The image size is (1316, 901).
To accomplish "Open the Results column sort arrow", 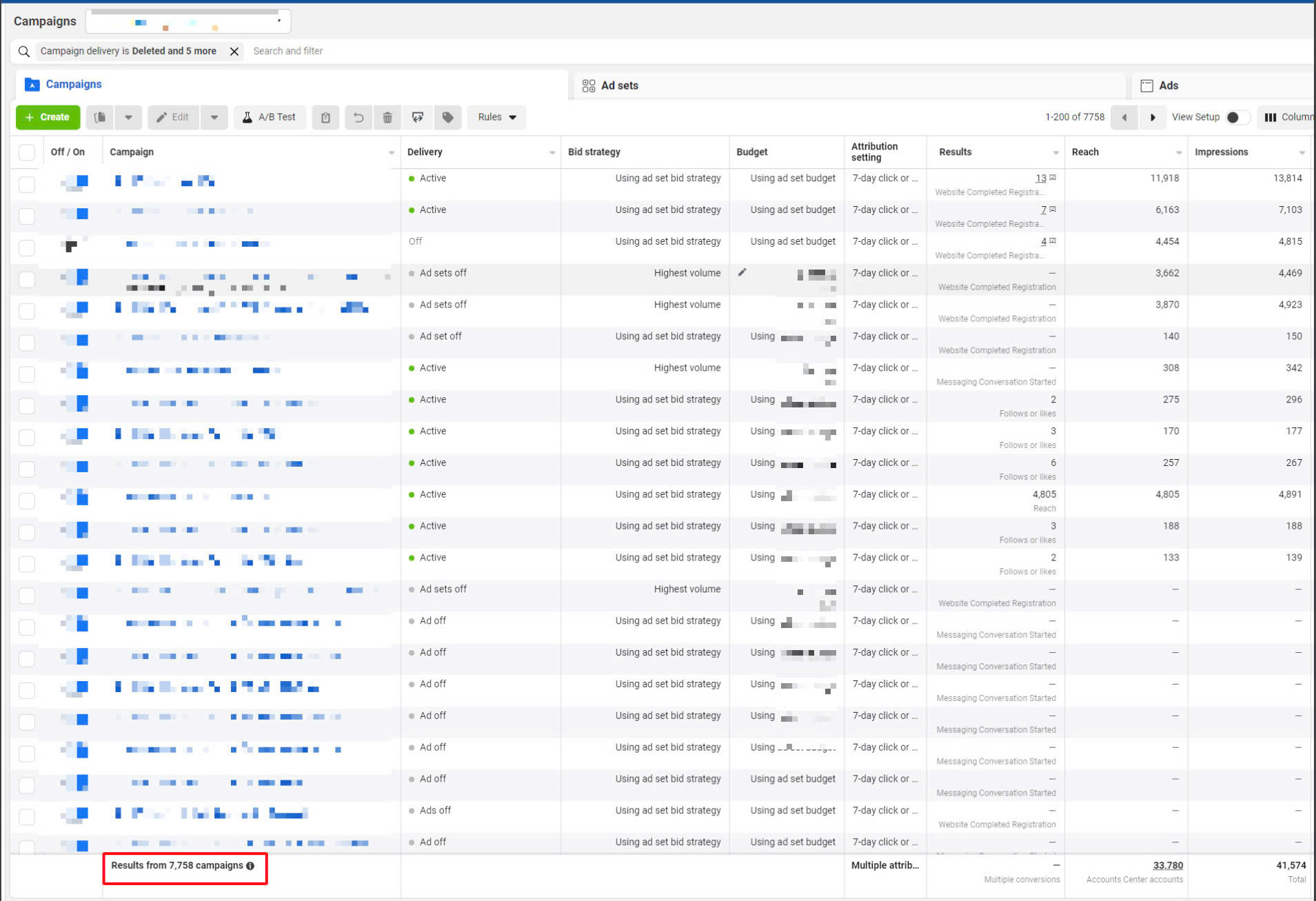I will (x=1055, y=152).
